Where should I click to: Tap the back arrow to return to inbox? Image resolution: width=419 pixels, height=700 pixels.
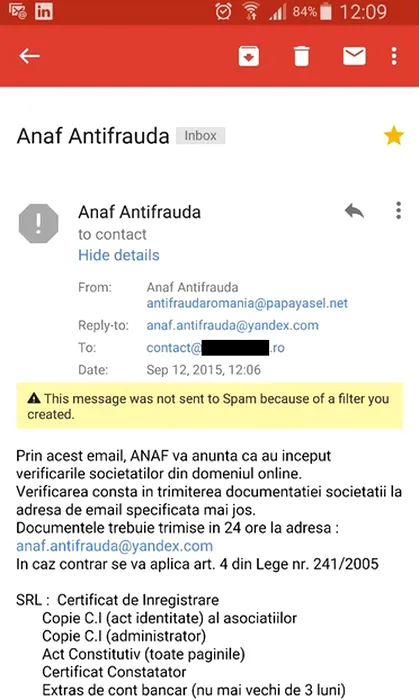[x=29, y=56]
